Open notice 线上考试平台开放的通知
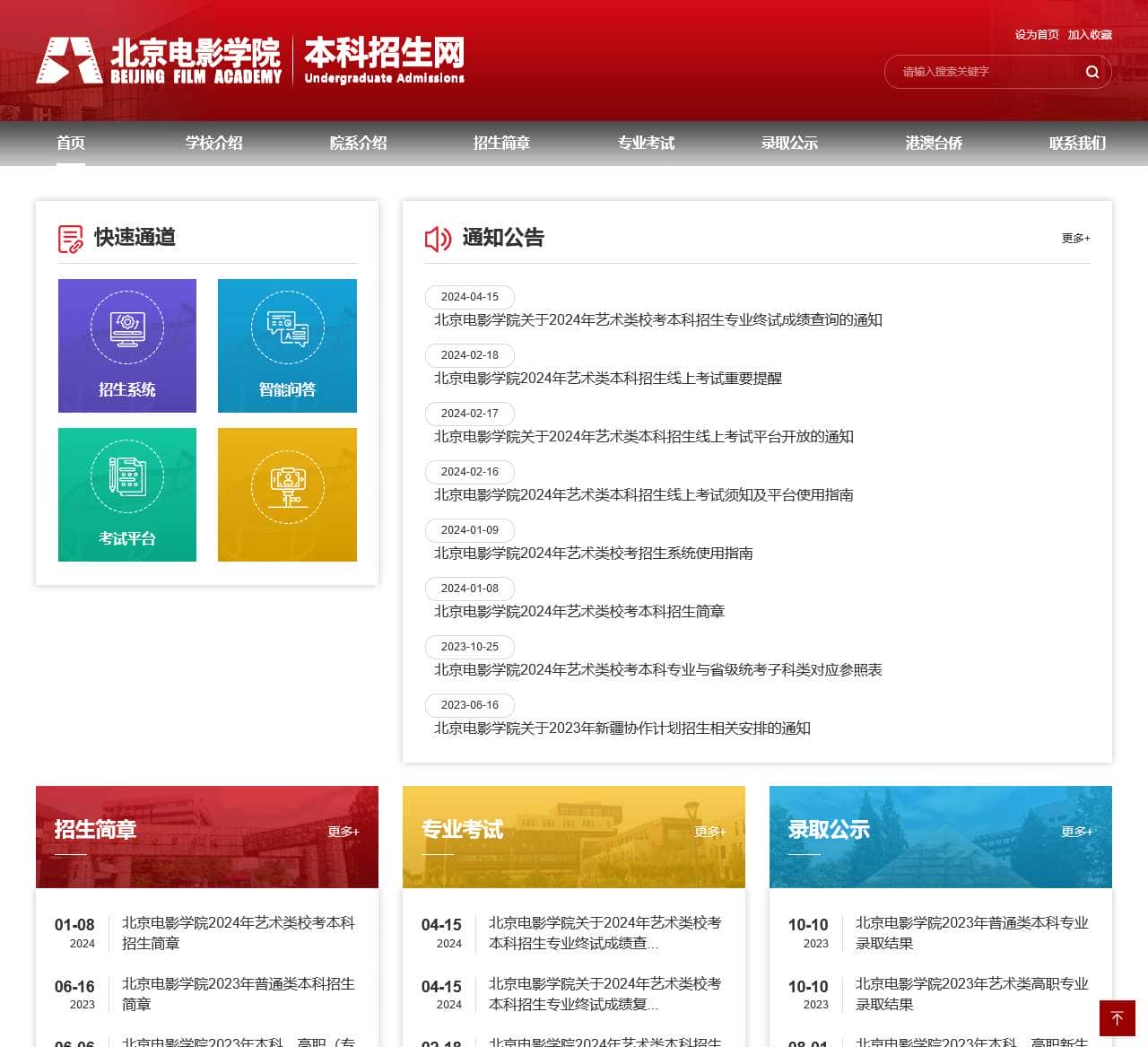Screen dimensions: 1148x1047 point(644,437)
